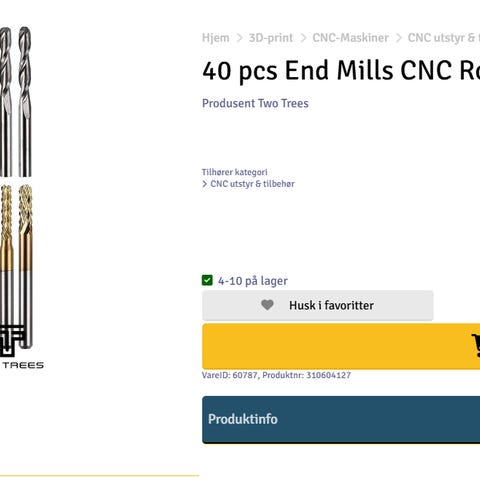
Task: Click the shopping cart icon on yellow button
Action: [x=476, y=346]
